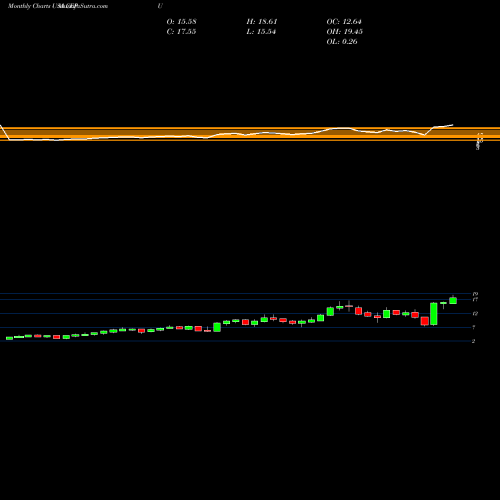This screenshot has width=500, height=500.
Task: Click the 'Monthly Charts' title text
Action: tap(29, 6)
